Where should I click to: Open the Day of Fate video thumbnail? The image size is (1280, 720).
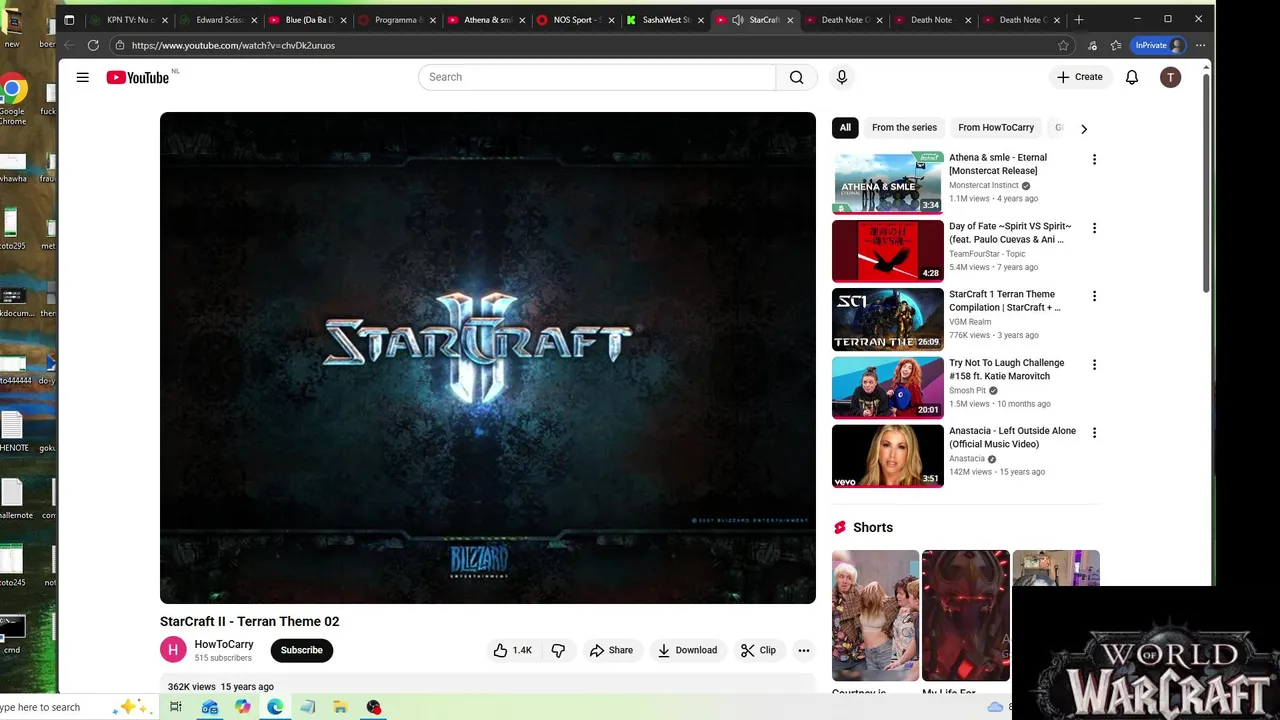(x=888, y=251)
